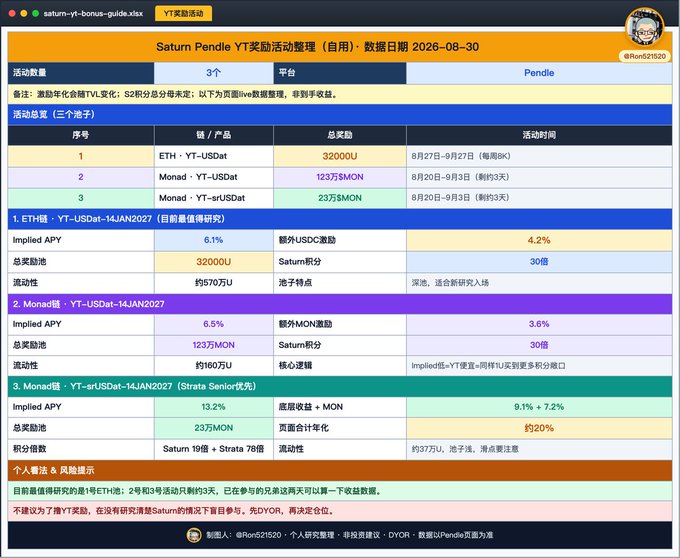The image size is (680, 558).
Task: Select the 序号 column header
Action: [x=81, y=135]
